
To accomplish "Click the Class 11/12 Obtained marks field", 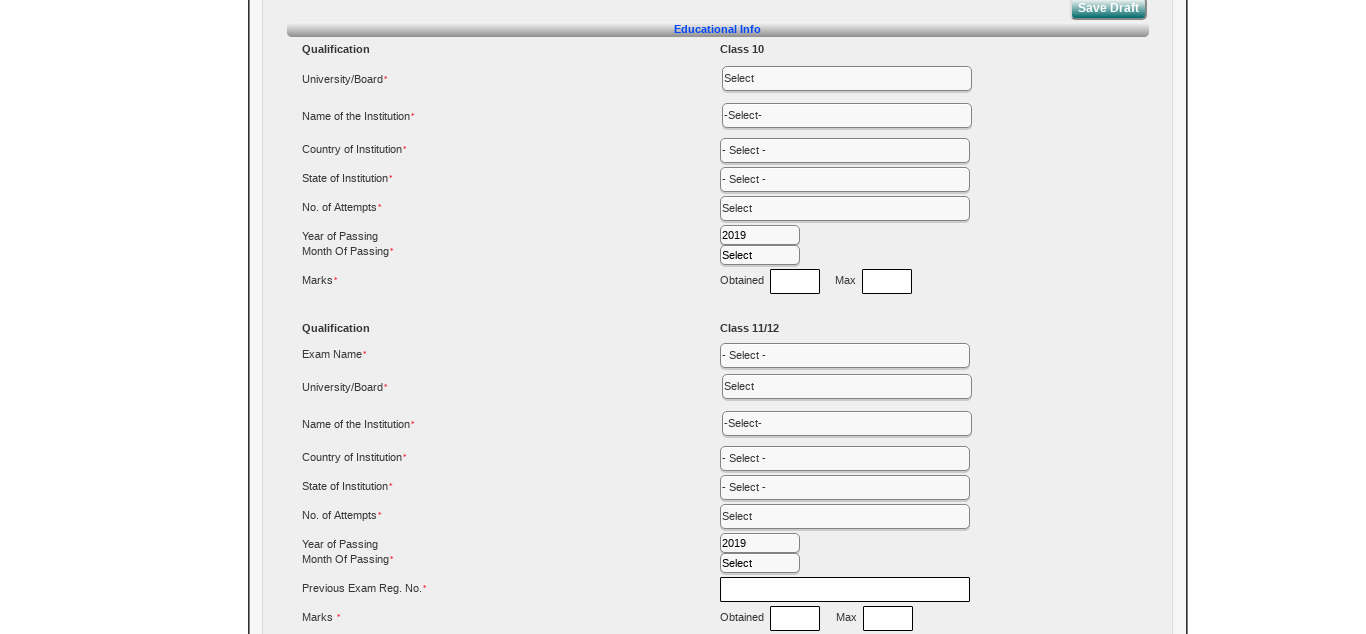I will (x=794, y=618).
